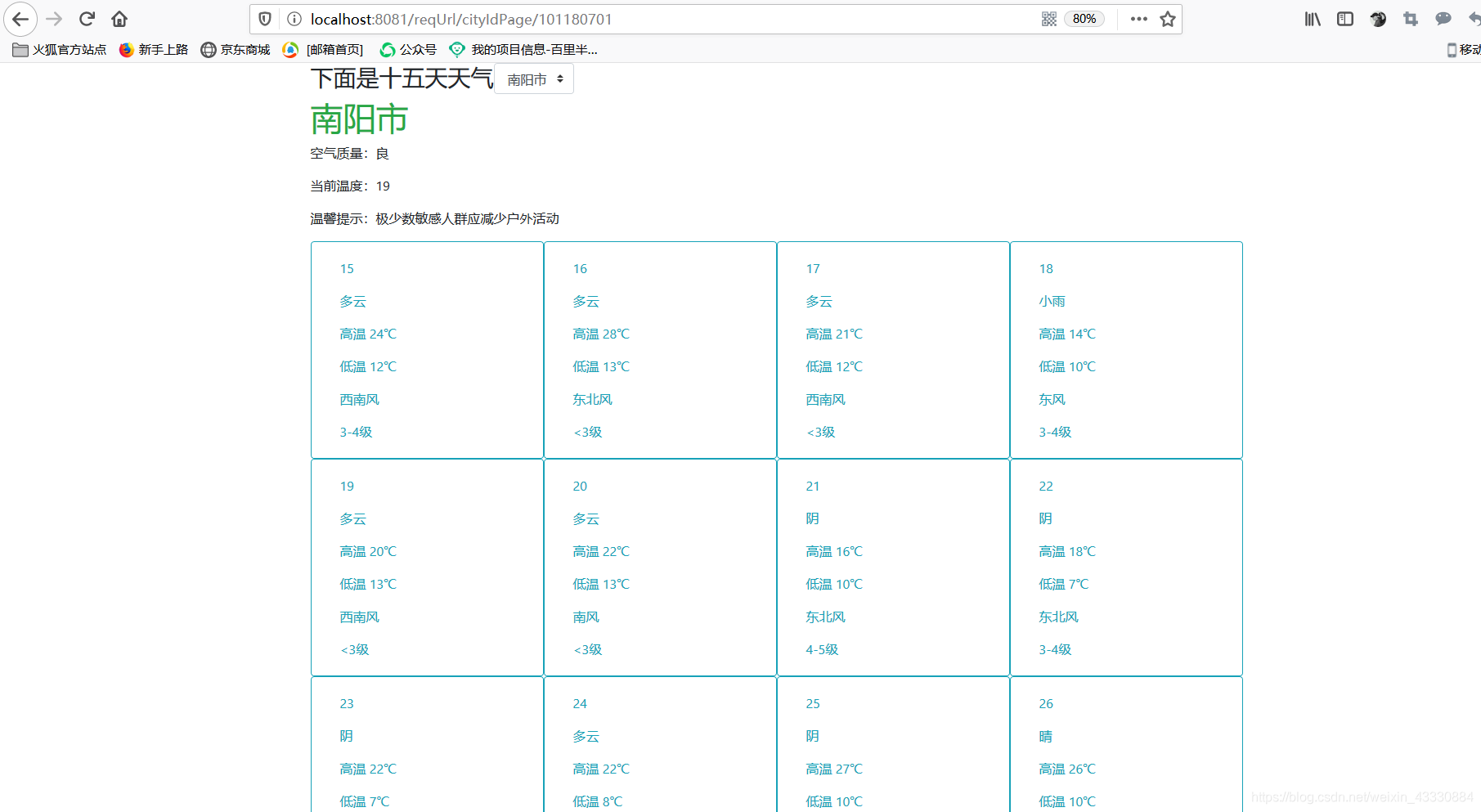Image resolution: width=1481 pixels, height=812 pixels.
Task: Click 高温 18℃ in day 22 card
Action: pyautogui.click(x=1067, y=551)
